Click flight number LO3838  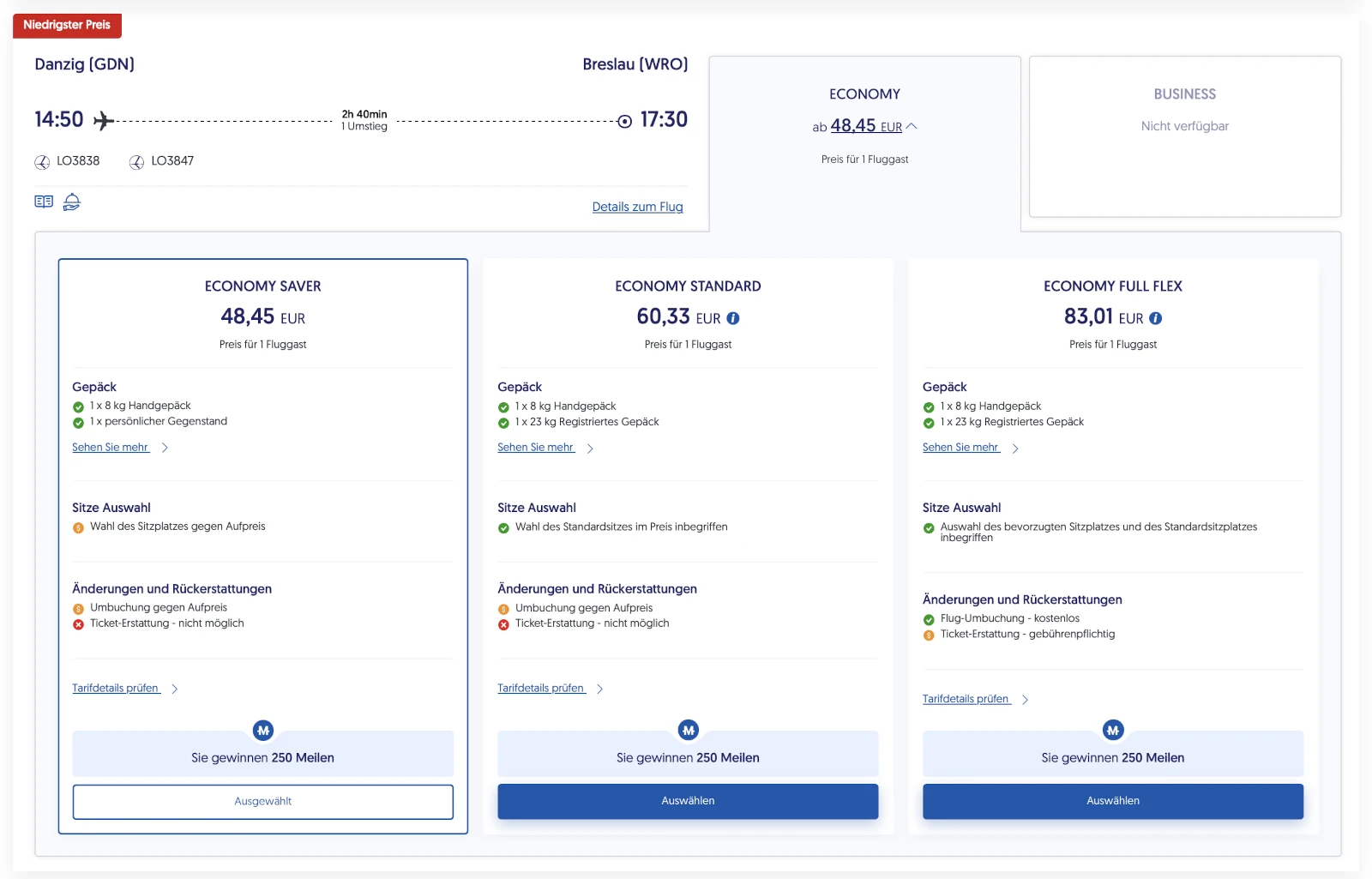click(x=78, y=161)
